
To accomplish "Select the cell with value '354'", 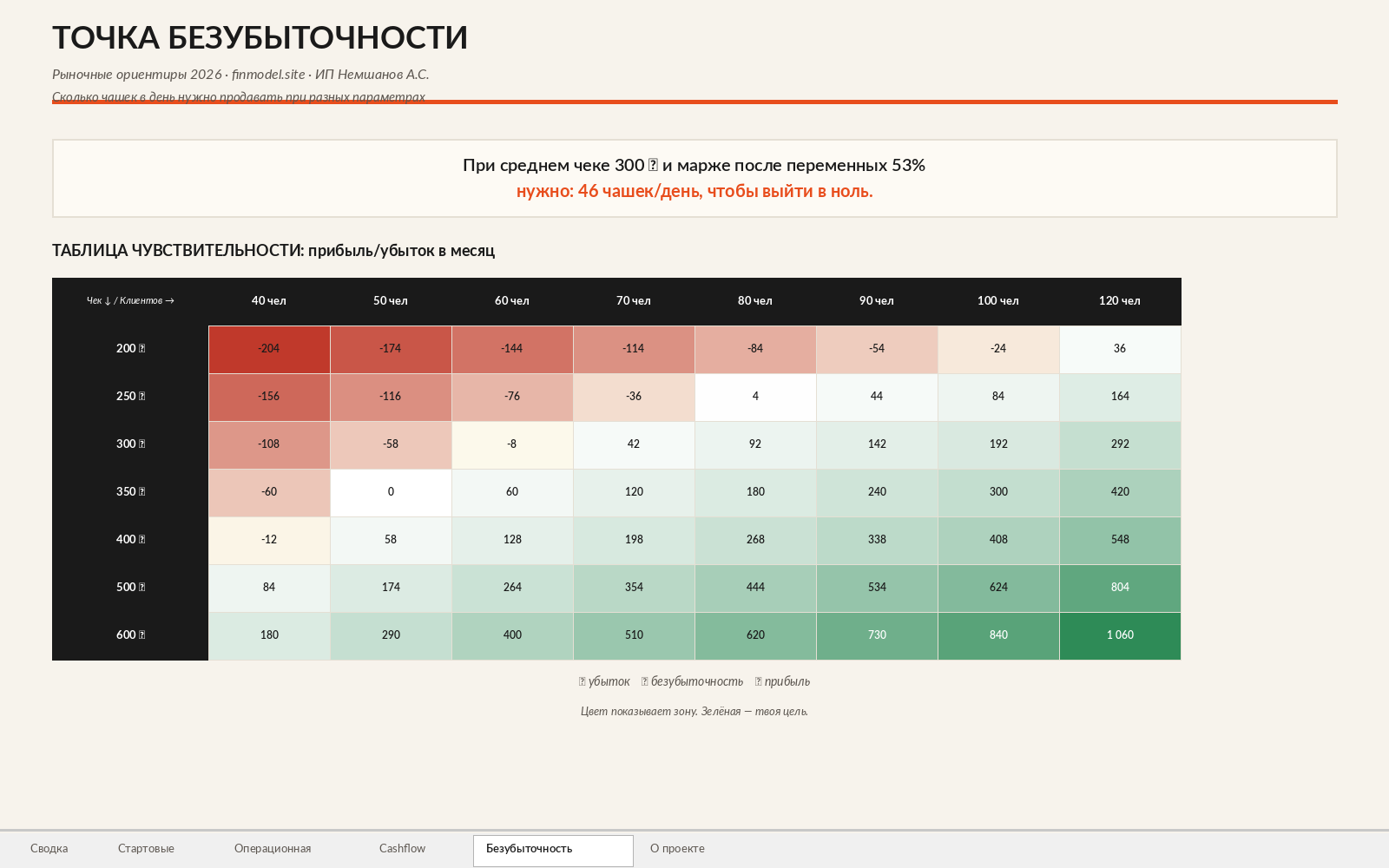I will tap(634, 588).
